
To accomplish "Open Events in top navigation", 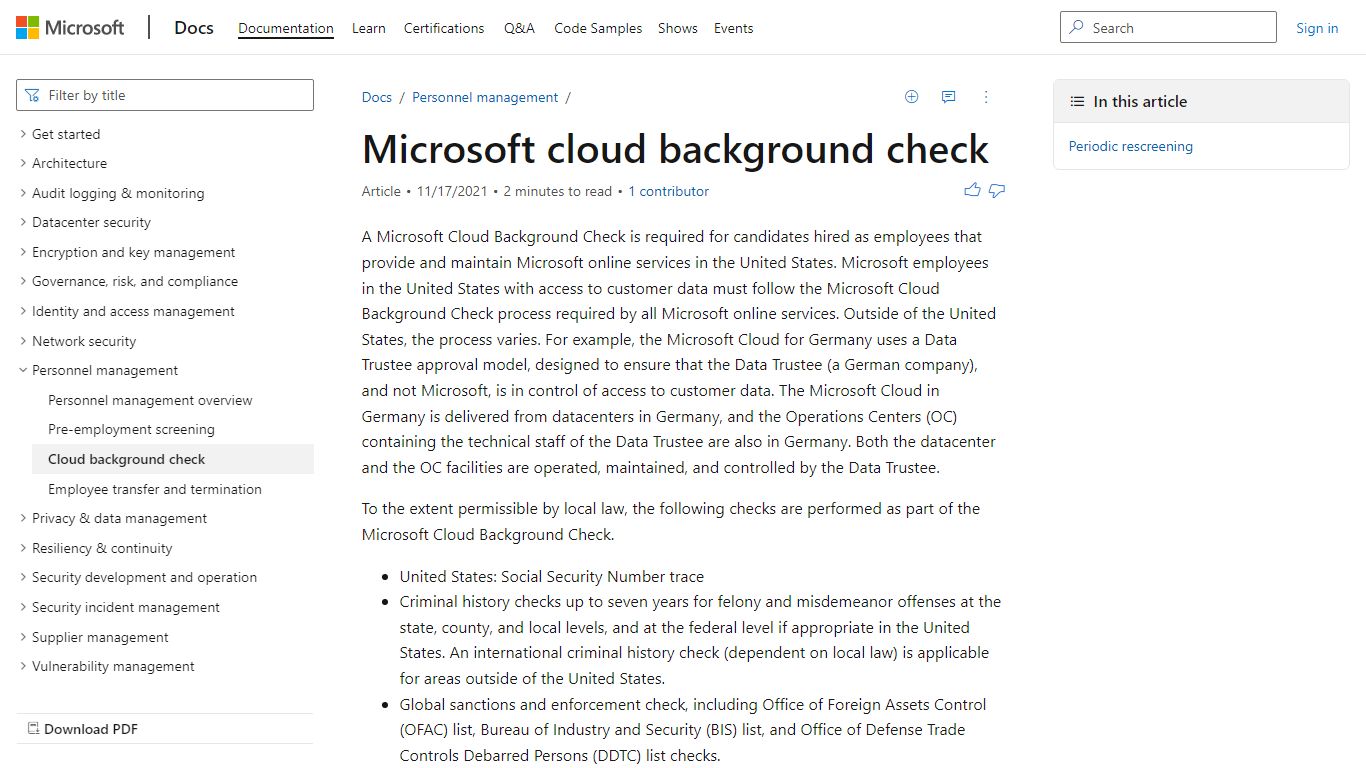I will (x=733, y=28).
